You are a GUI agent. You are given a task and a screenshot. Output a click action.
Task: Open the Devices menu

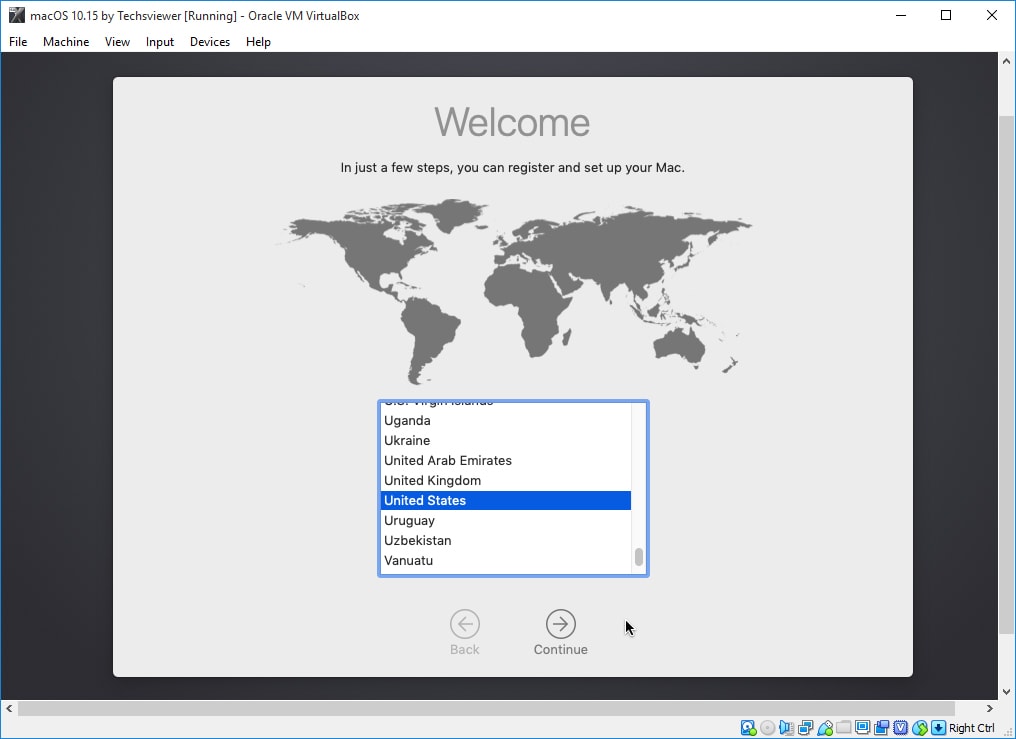click(209, 42)
